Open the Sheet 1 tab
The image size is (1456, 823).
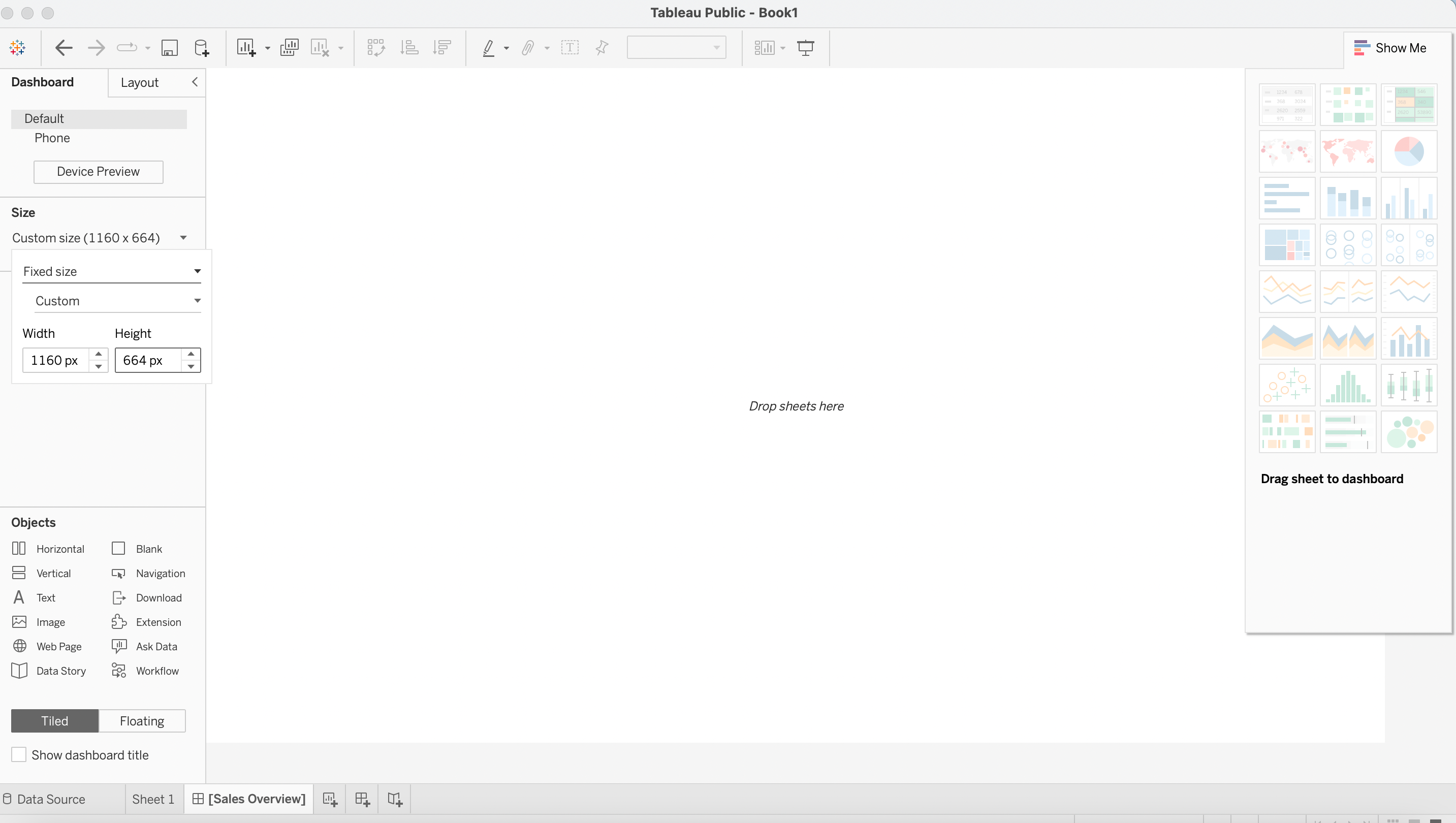tap(152, 799)
